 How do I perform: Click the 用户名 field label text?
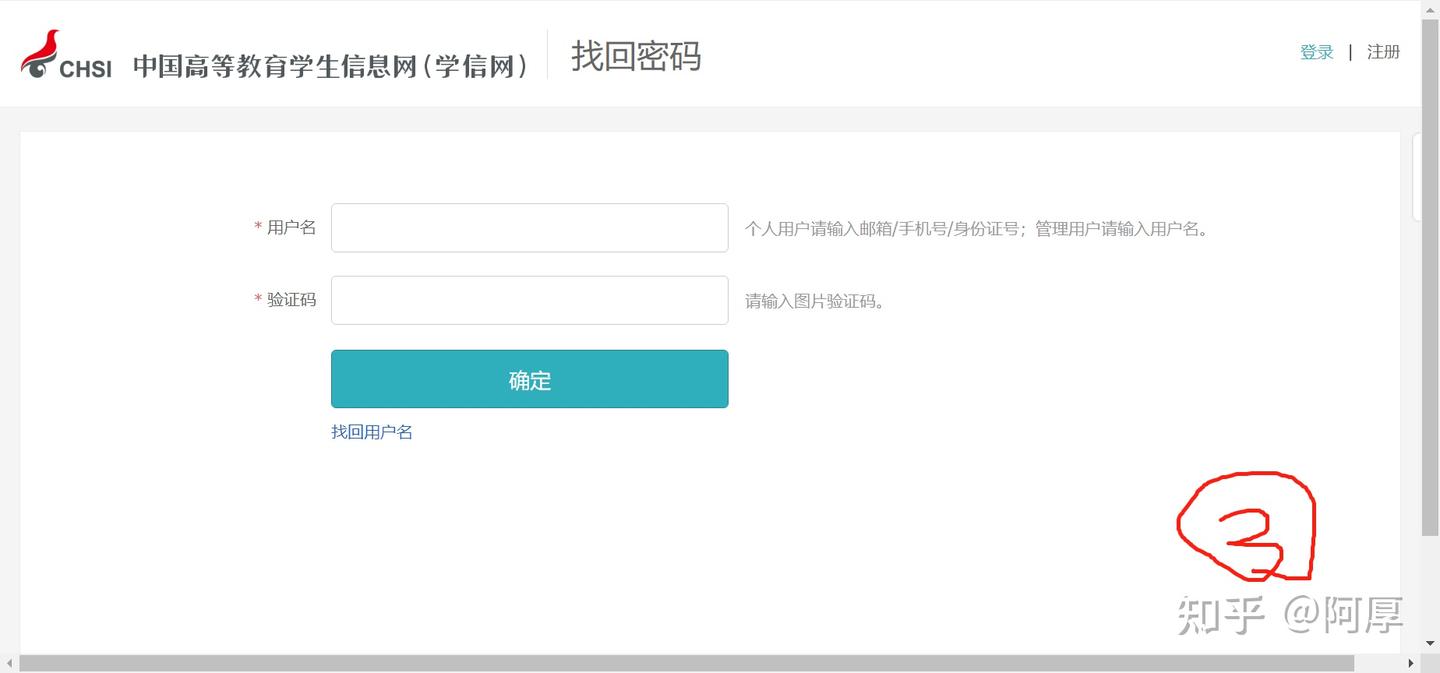click(x=291, y=228)
